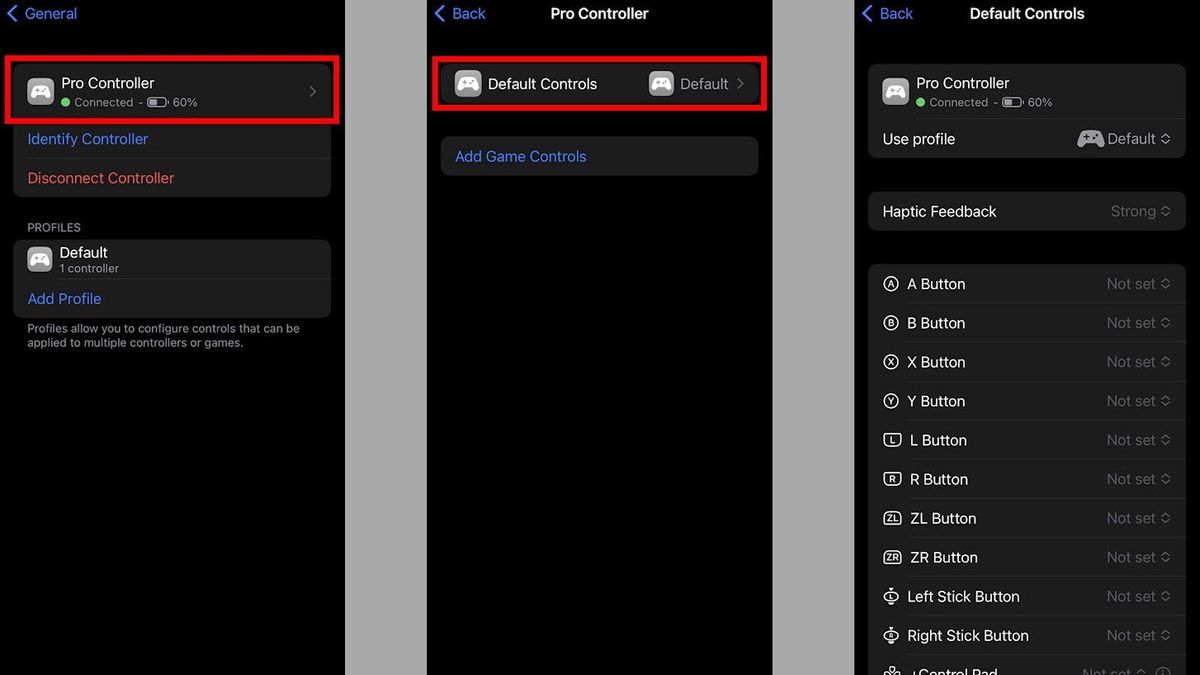The height and width of the screenshot is (675, 1200).
Task: Select the A Button mapping icon
Action: click(x=891, y=284)
